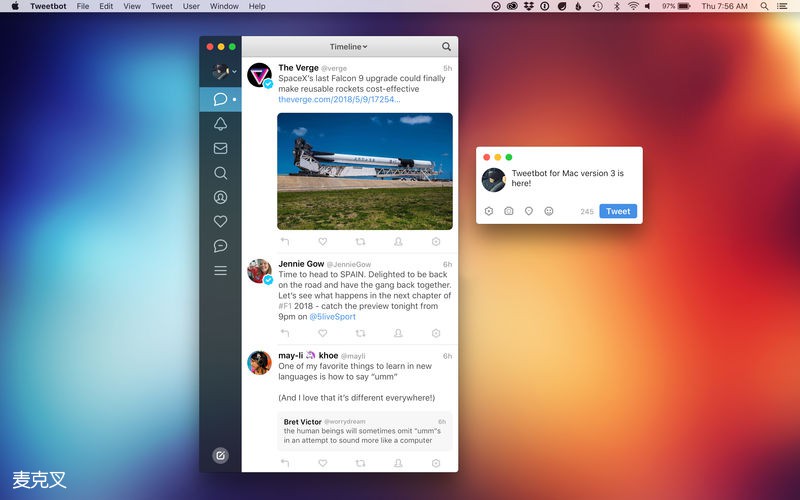Click the search magnifier in Timeline header
Viewport: 800px width, 500px height.
pos(446,46)
